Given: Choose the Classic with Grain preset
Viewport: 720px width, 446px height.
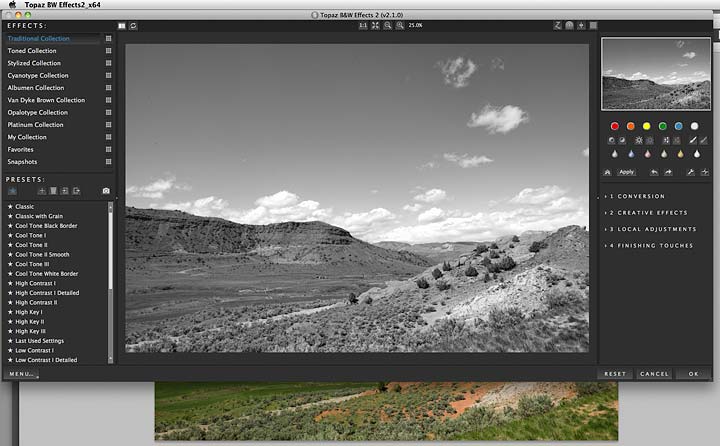Looking at the screenshot, I should tap(39, 216).
